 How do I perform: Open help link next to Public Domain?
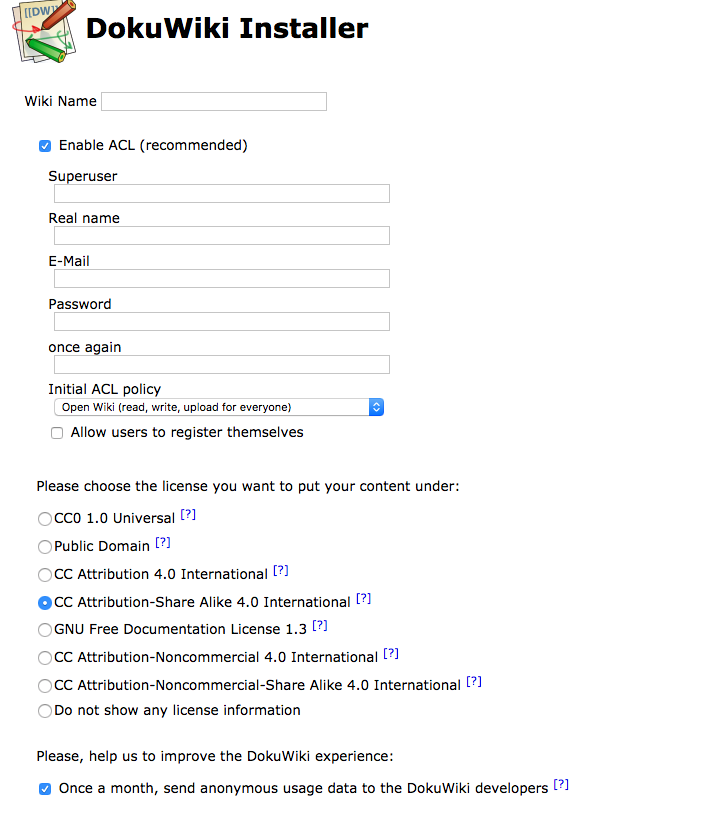163,542
